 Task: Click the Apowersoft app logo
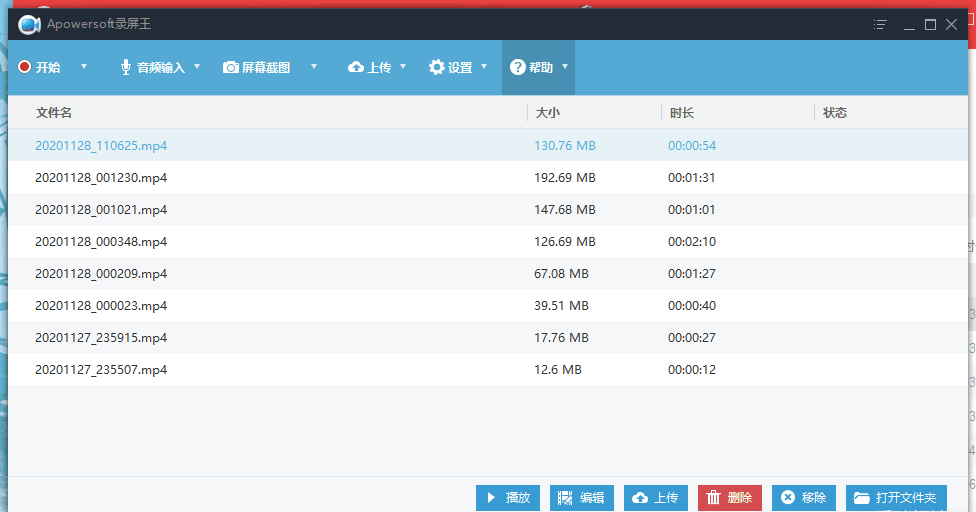29,24
